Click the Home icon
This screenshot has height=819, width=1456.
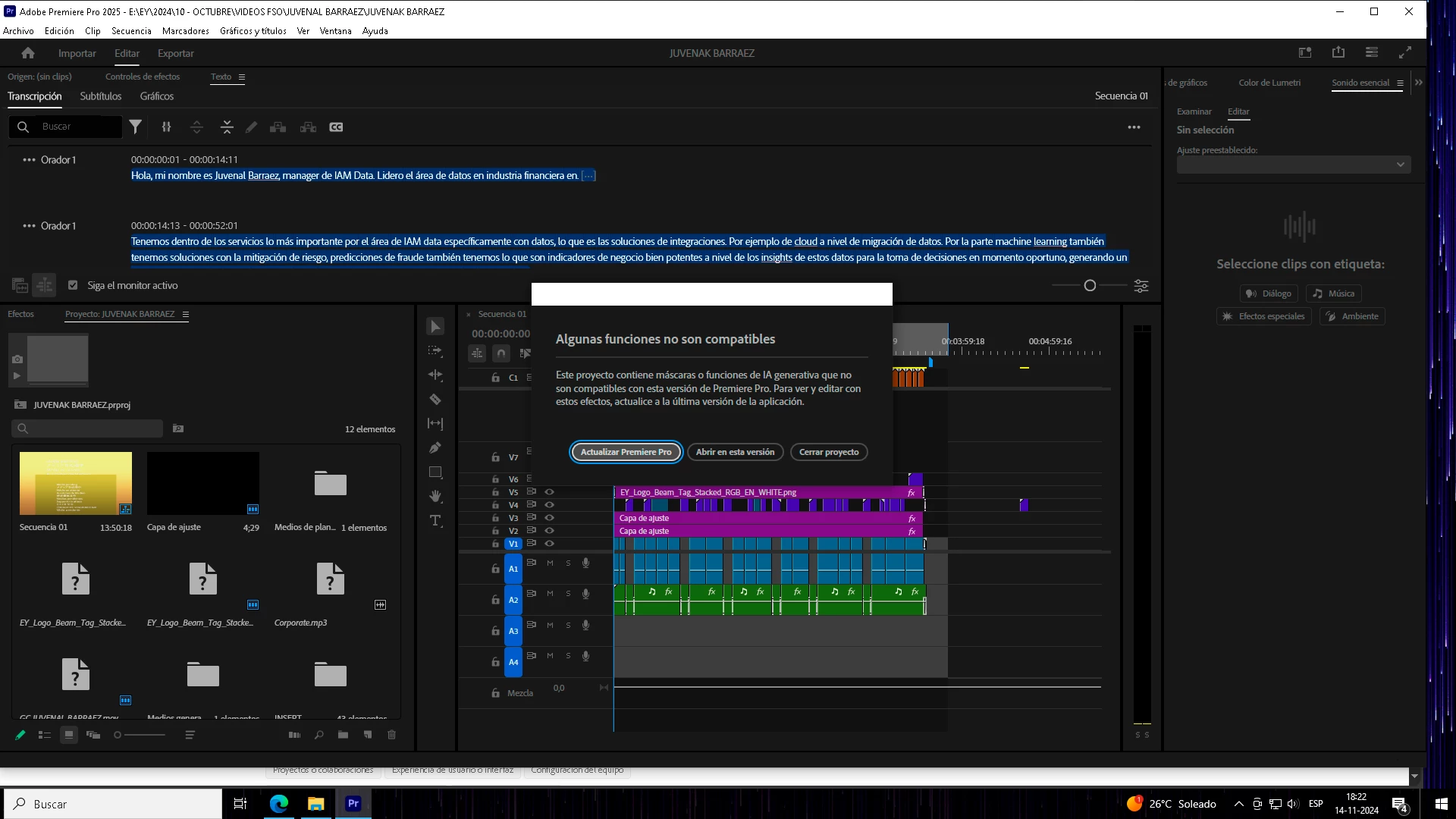coord(28,53)
